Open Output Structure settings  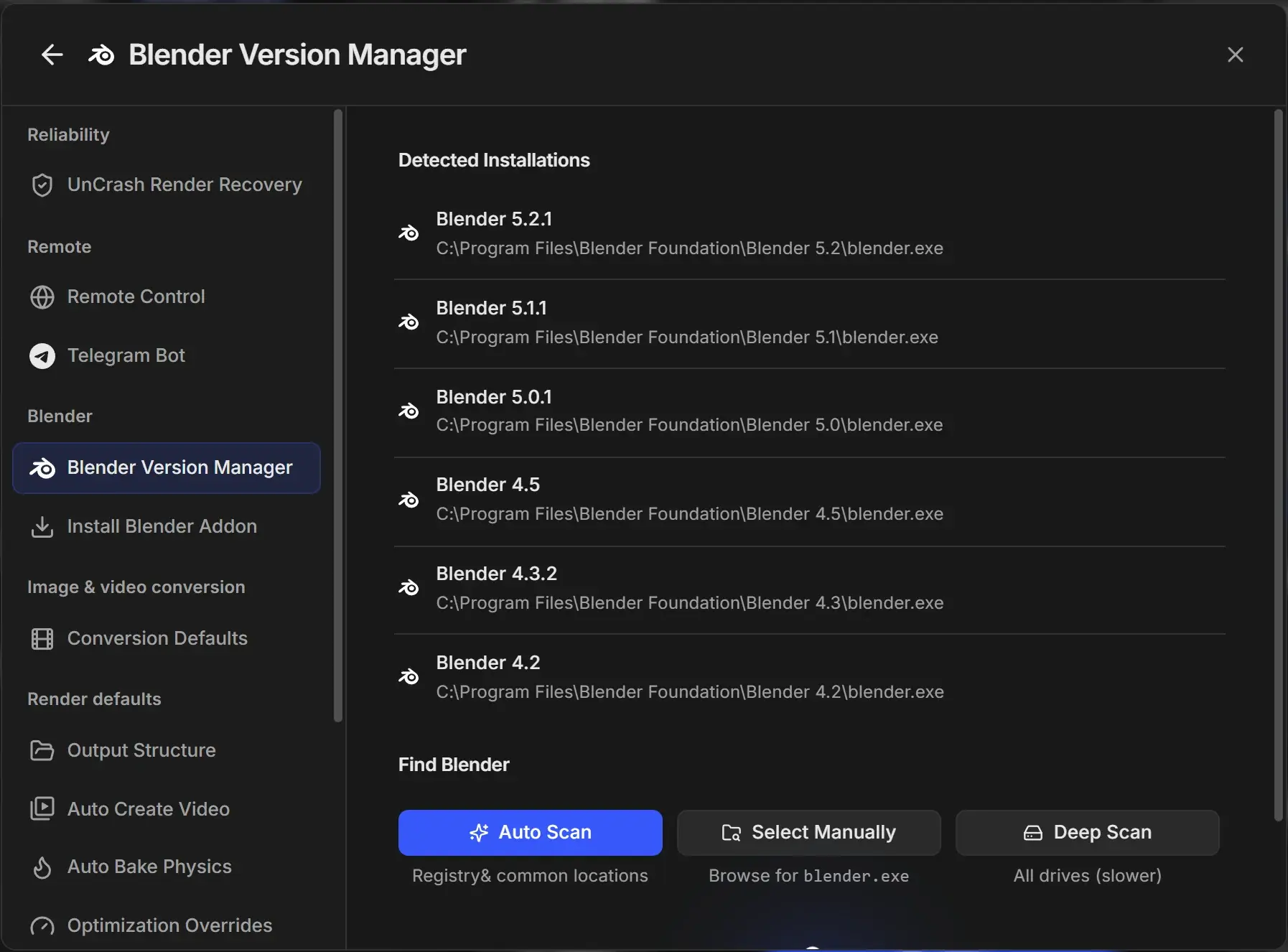[x=167, y=750]
